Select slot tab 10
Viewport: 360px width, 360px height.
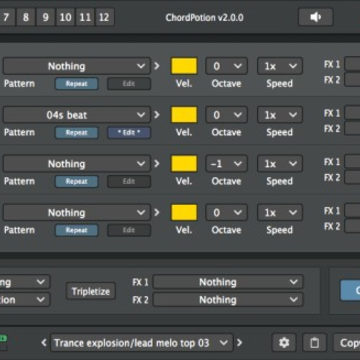click(x=65, y=17)
